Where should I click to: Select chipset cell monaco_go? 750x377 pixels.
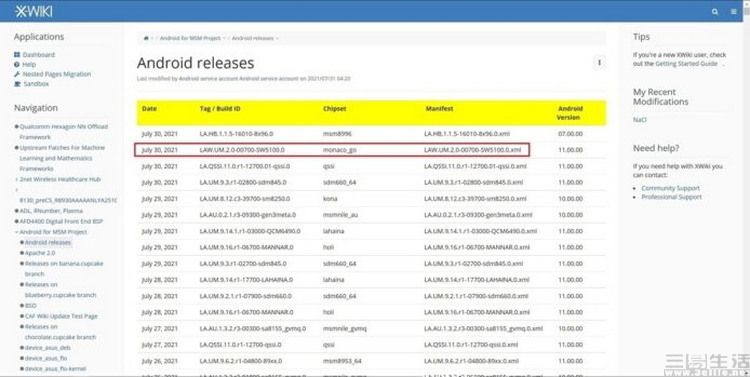[x=340, y=150]
